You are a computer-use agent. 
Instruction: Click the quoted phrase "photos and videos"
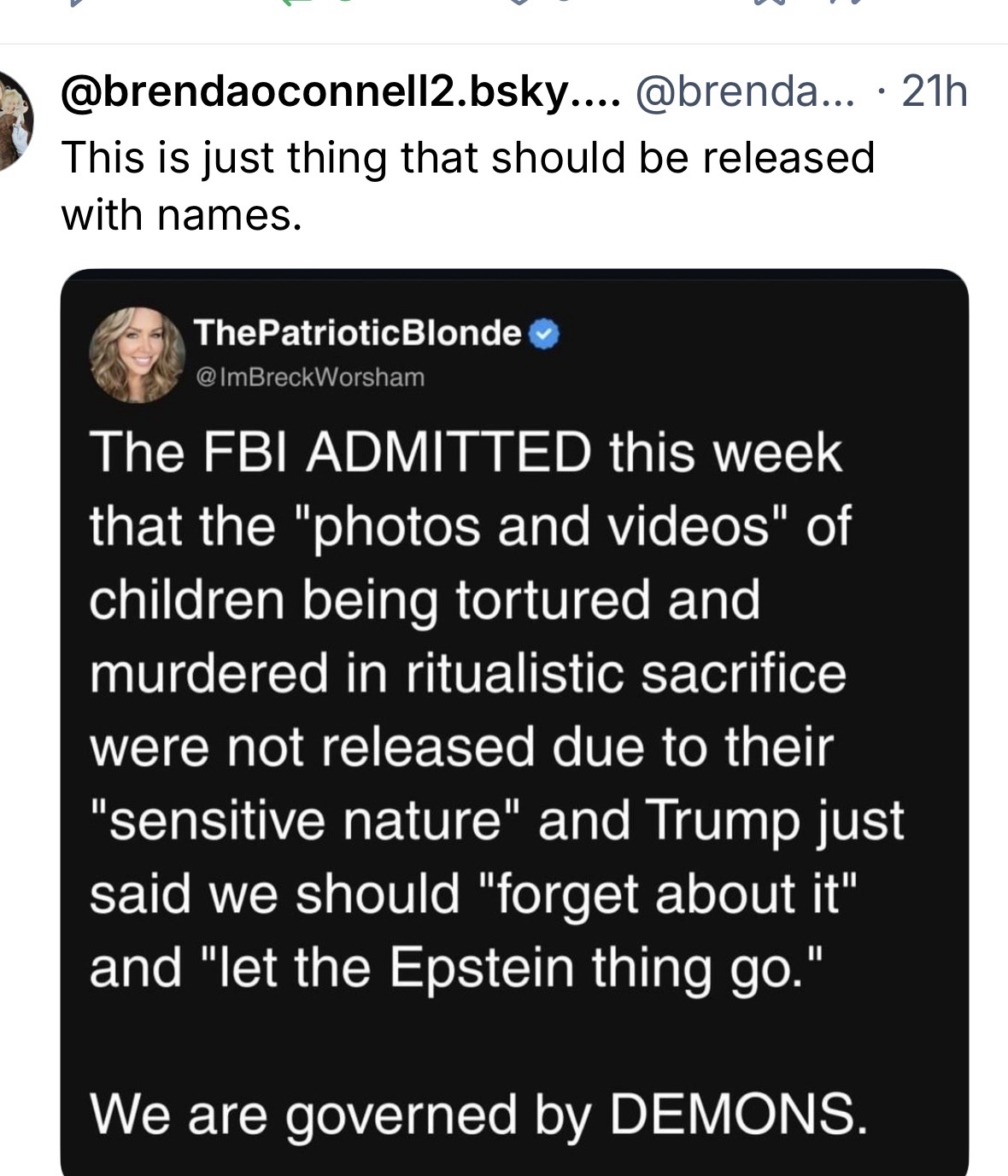click(x=552, y=526)
